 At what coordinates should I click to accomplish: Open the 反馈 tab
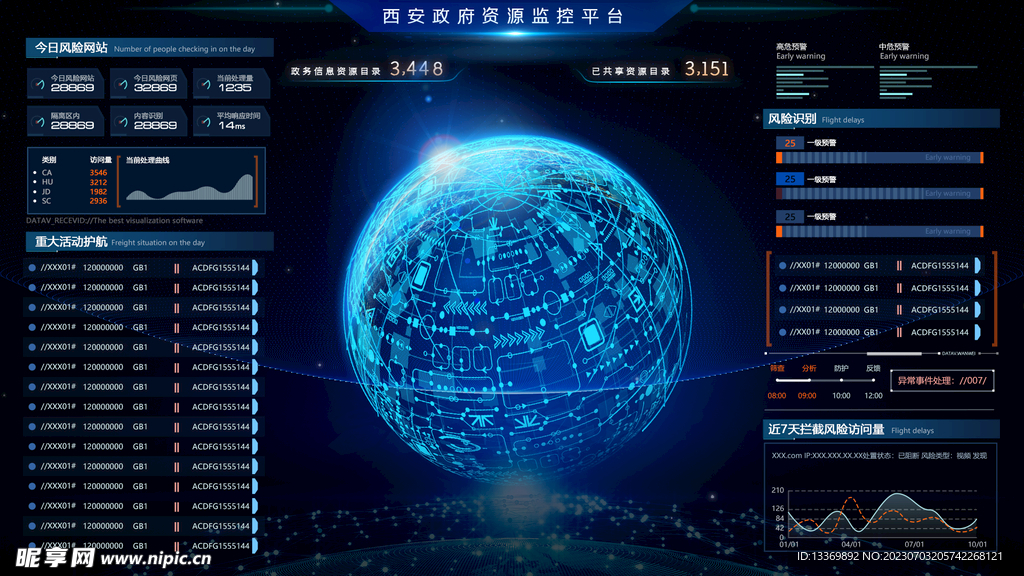873,368
